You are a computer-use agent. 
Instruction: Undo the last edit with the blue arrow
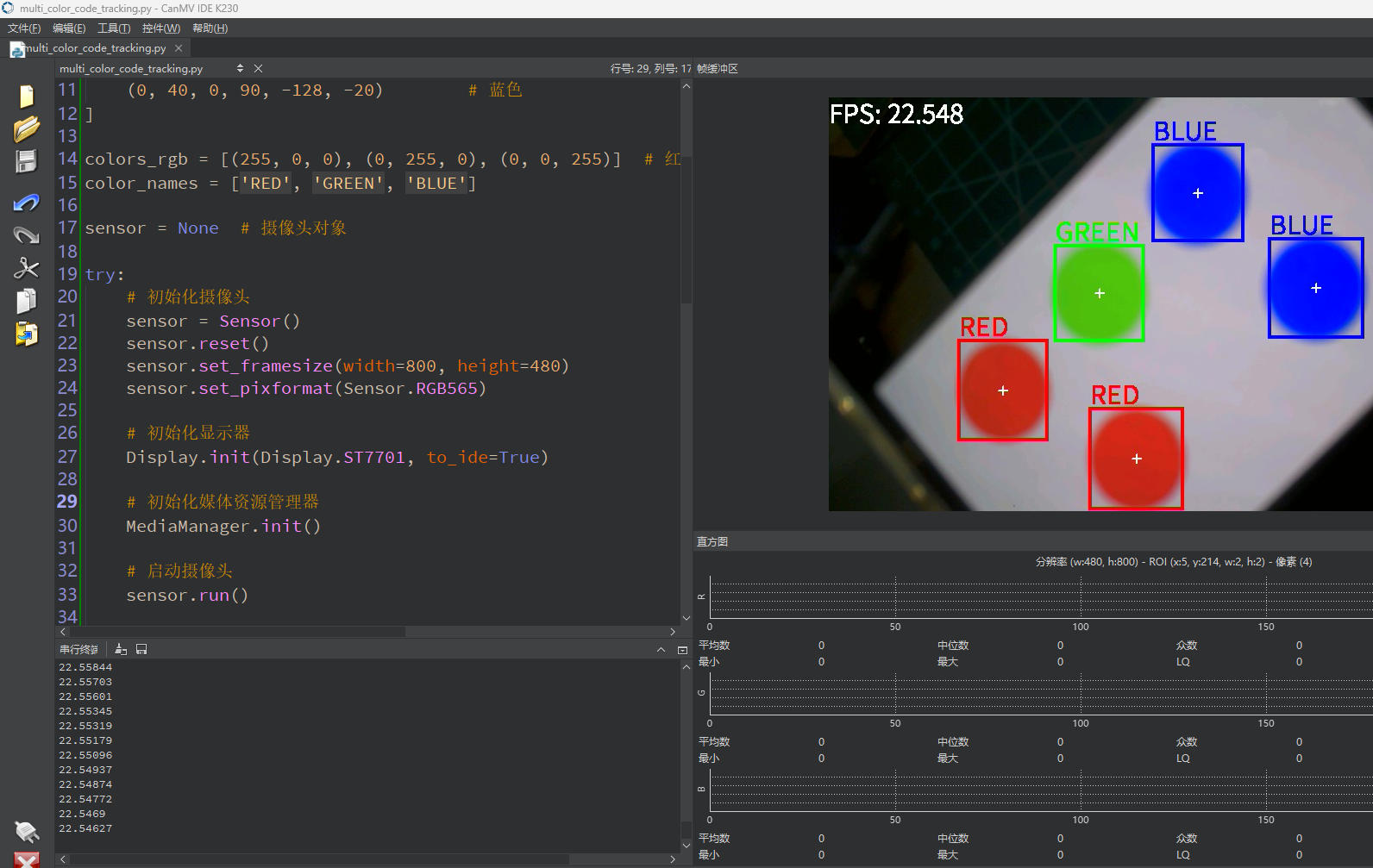[26, 203]
